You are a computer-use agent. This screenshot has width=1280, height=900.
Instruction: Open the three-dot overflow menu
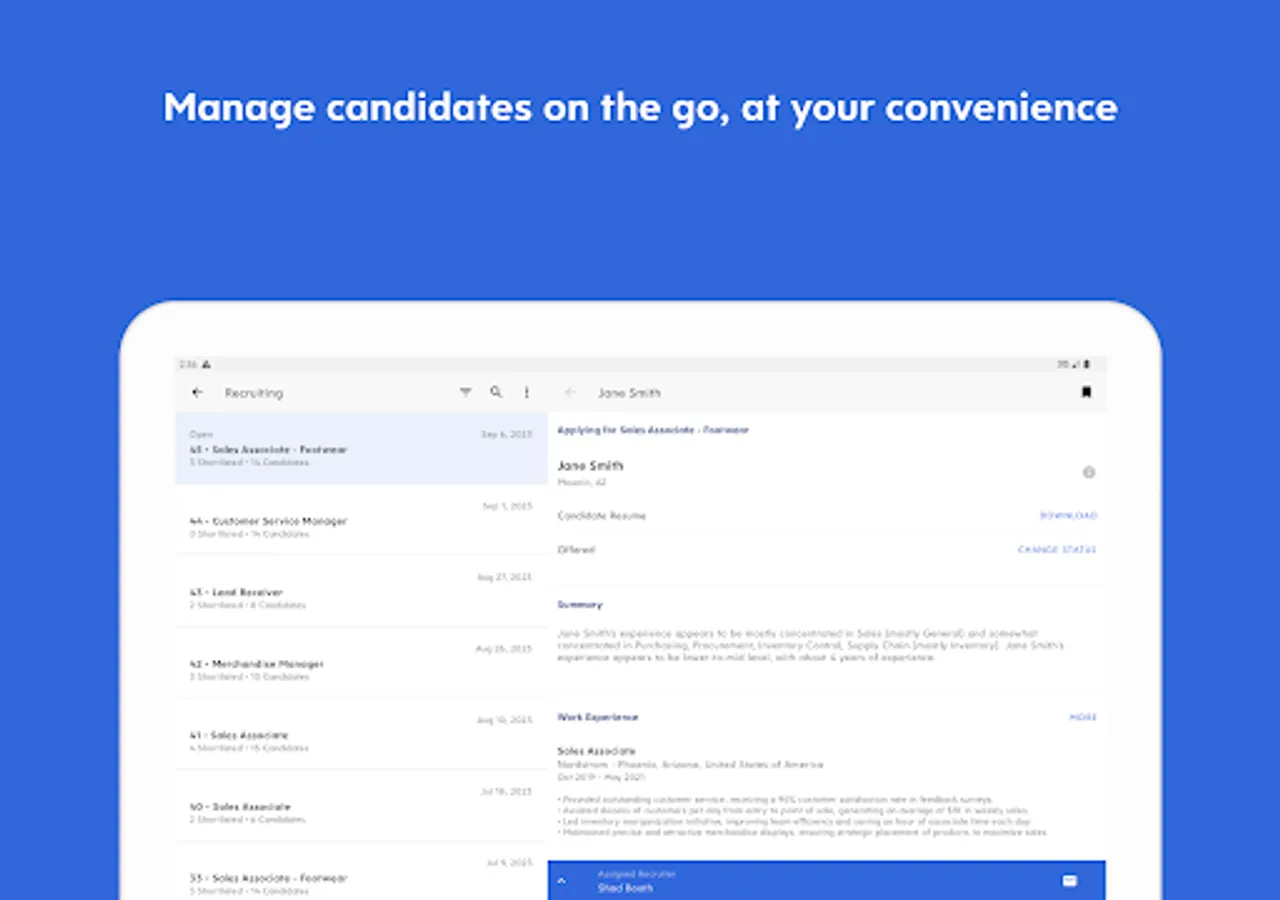[527, 393]
